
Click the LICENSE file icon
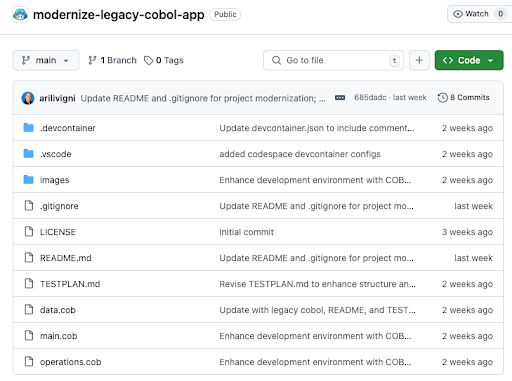pyautogui.click(x=29, y=232)
